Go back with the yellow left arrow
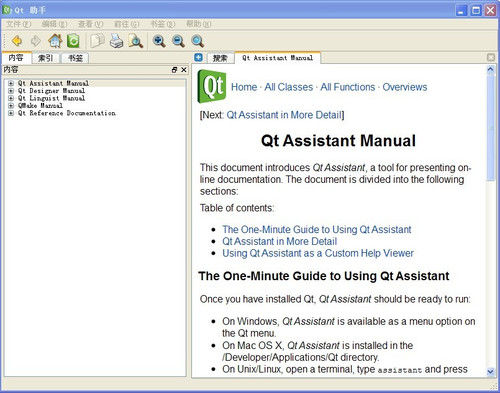Screen dimensions: 500x393 pos(17,41)
